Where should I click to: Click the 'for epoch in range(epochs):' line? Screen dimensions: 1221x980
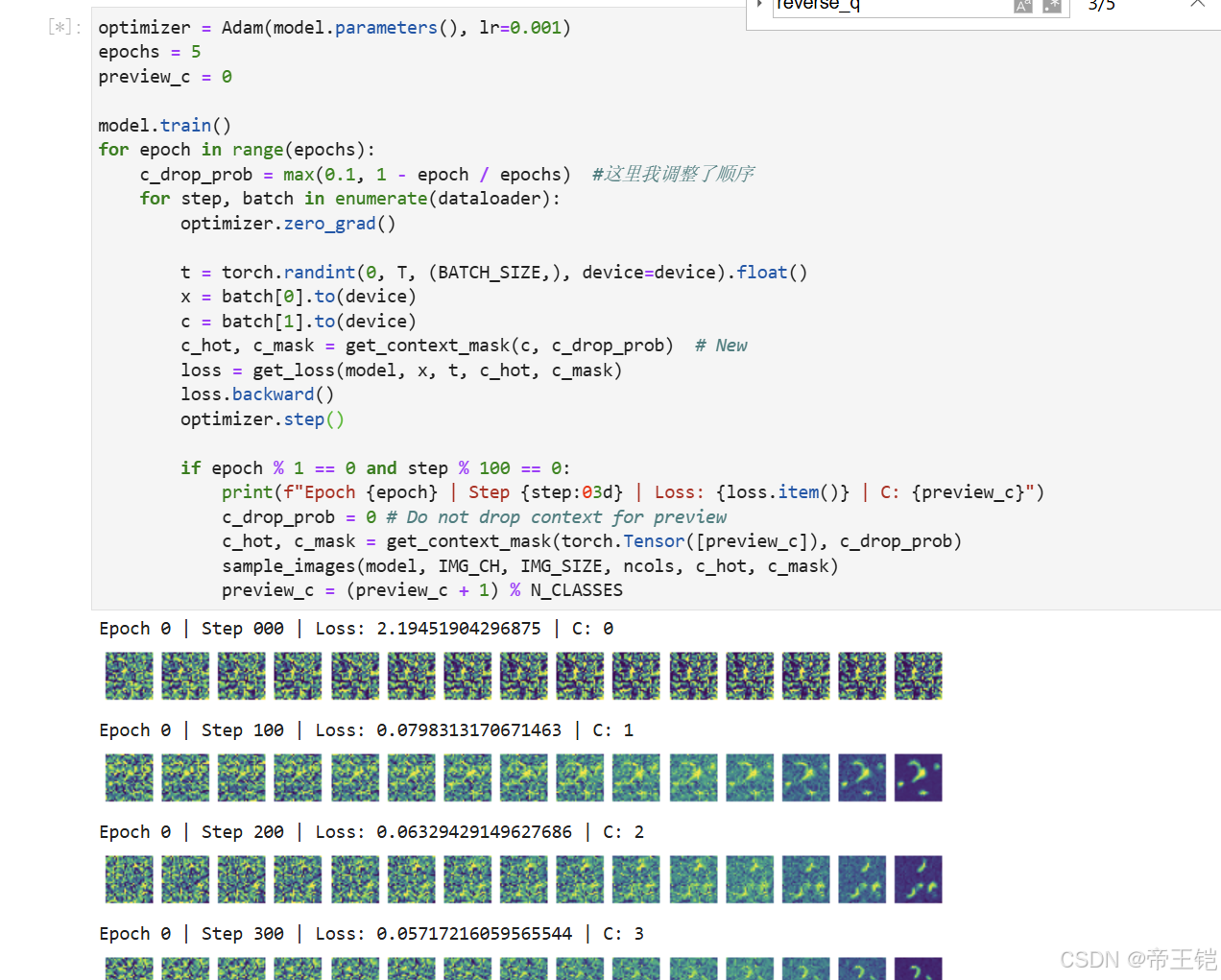coord(236,150)
